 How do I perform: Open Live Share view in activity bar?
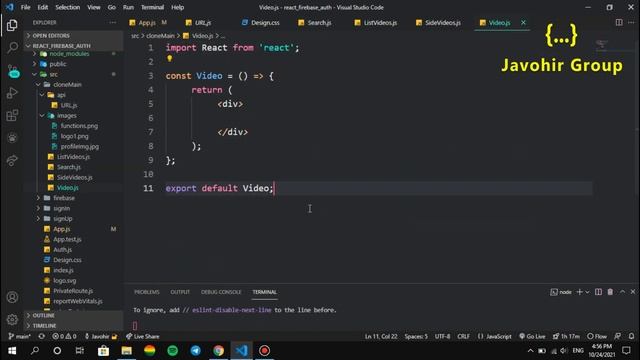point(12,160)
